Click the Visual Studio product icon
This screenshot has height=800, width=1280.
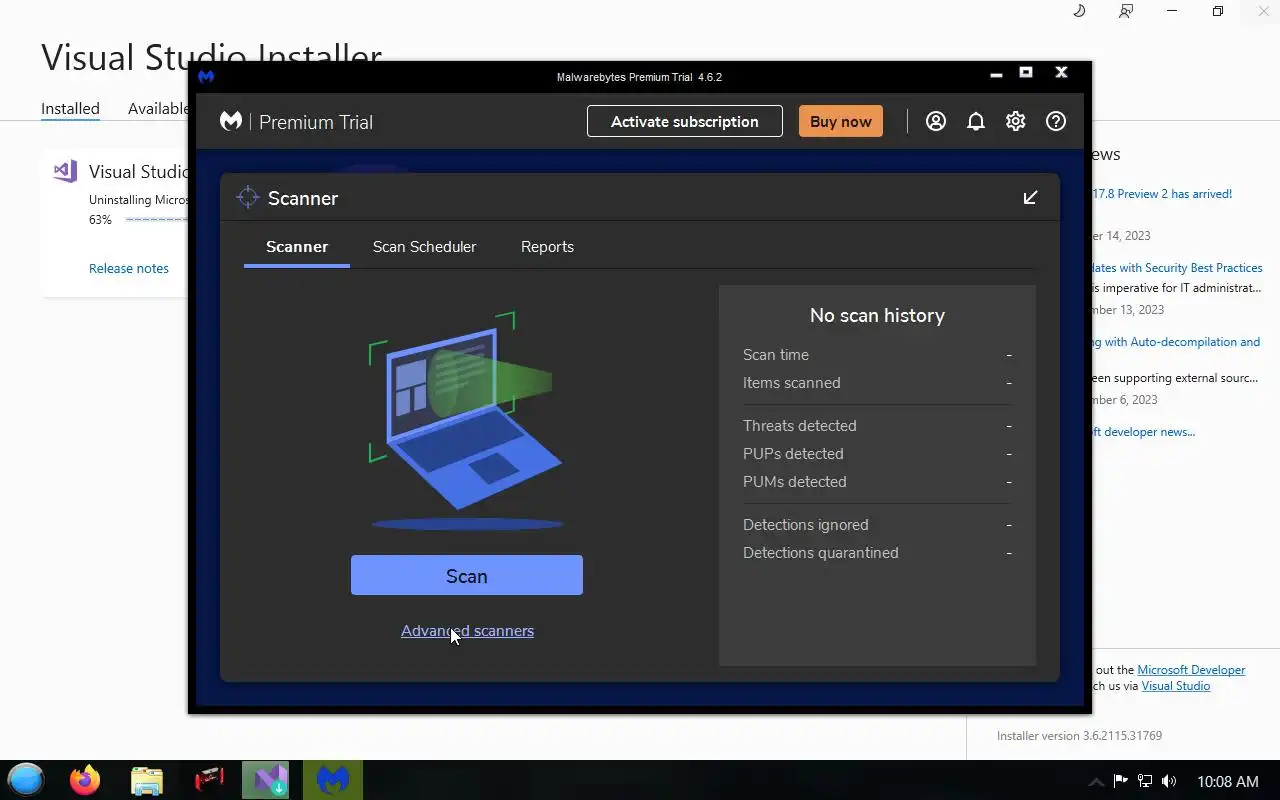(x=65, y=171)
